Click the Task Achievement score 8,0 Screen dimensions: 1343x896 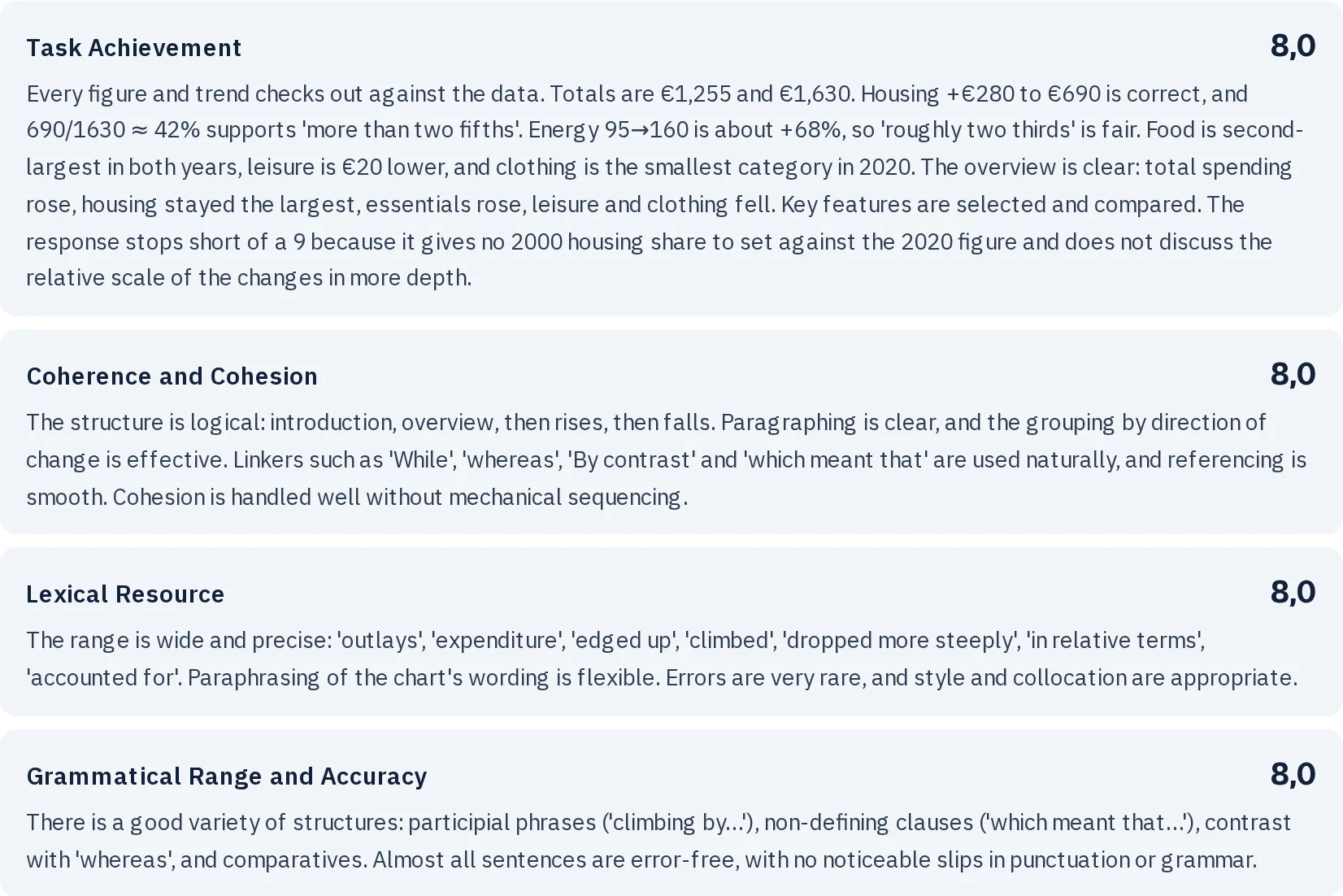(1293, 46)
